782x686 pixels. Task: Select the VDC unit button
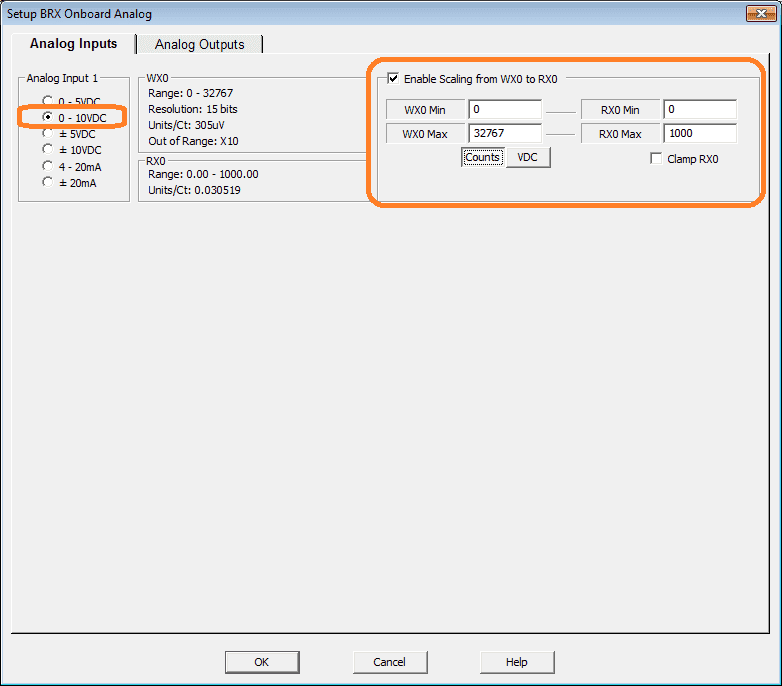[x=528, y=157]
